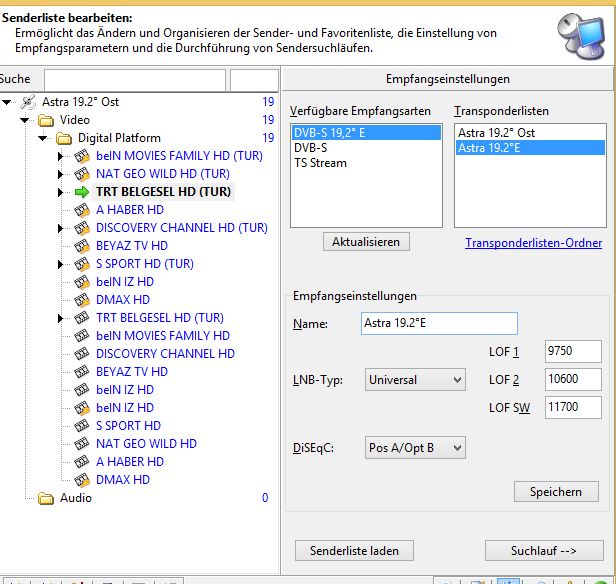Click into the LOF 1 input field
616x584 pixels.
tap(573, 351)
